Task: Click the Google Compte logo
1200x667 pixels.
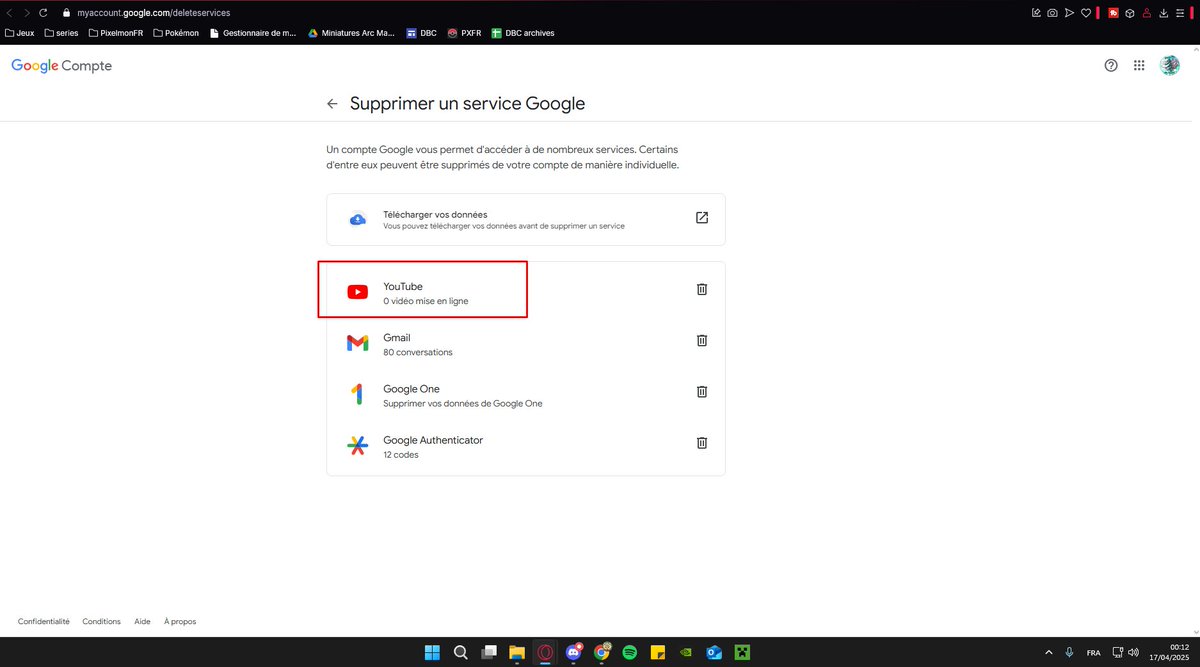Action: click(62, 66)
